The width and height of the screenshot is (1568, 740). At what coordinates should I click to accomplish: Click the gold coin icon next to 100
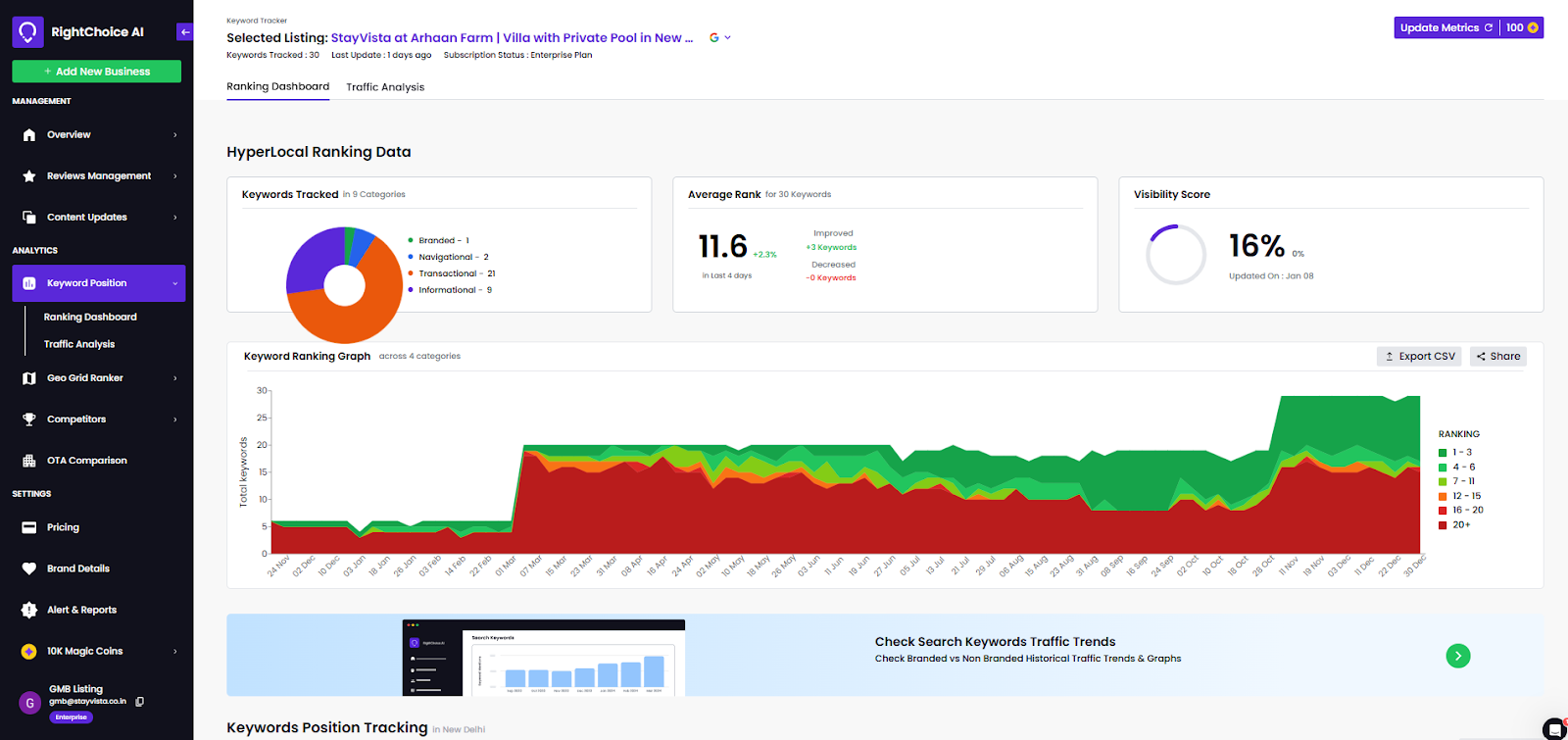1533,27
